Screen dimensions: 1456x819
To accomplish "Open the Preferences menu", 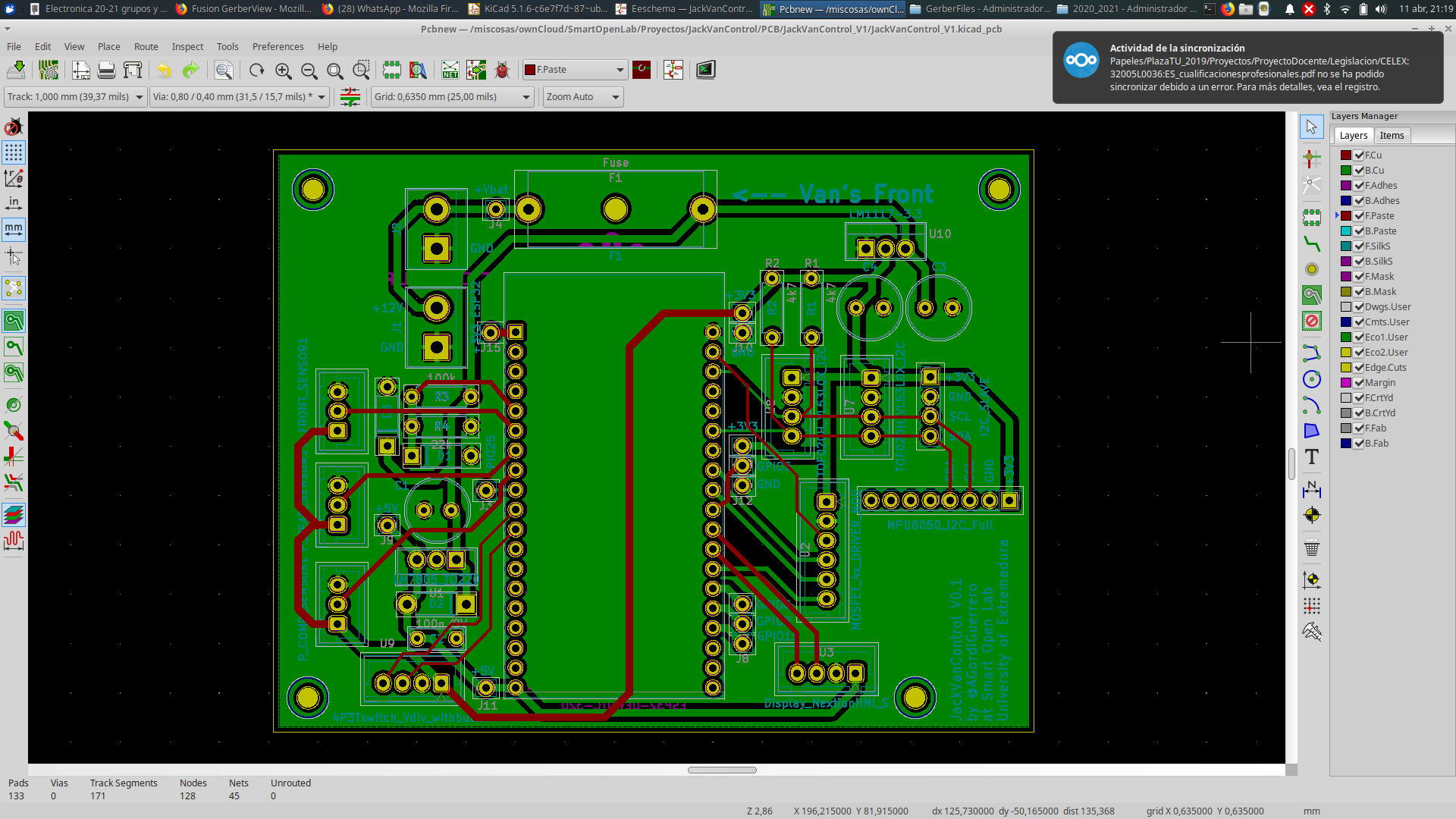I will 278,47.
